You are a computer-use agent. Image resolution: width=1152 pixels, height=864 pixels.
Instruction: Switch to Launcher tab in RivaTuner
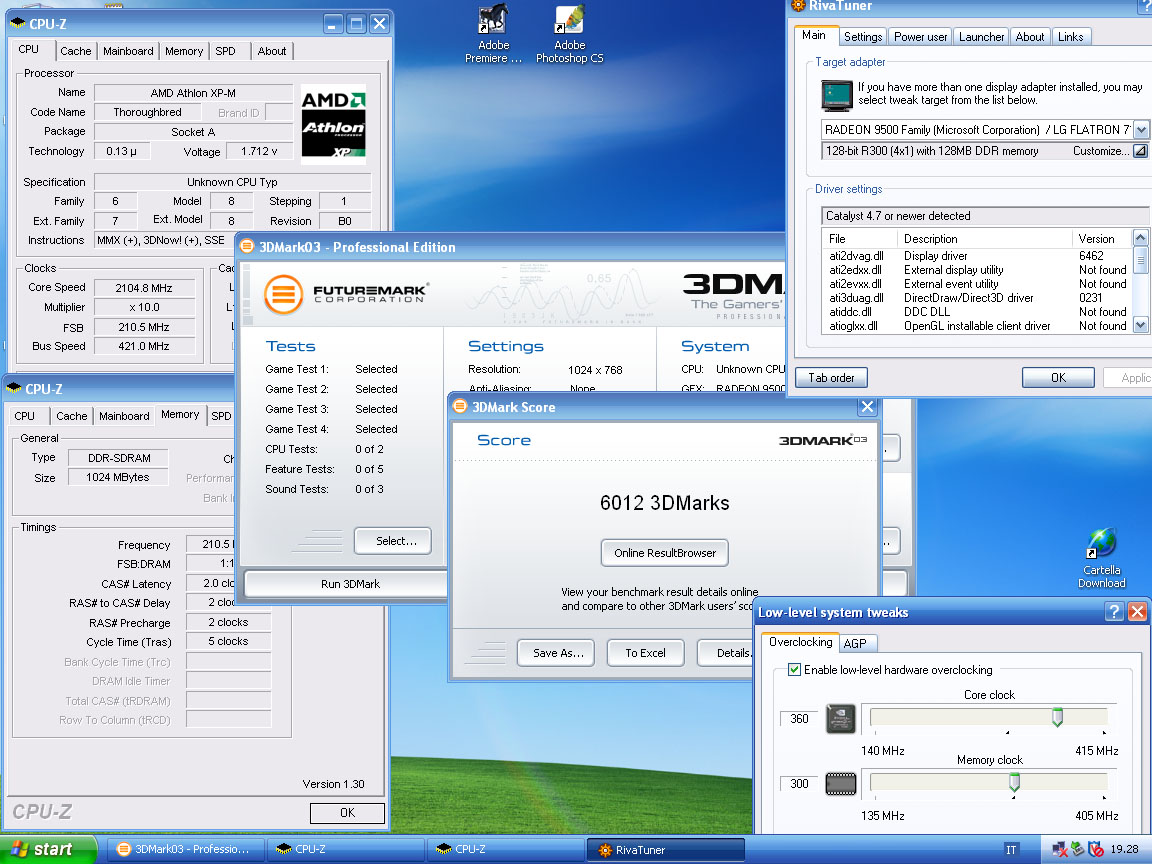981,37
